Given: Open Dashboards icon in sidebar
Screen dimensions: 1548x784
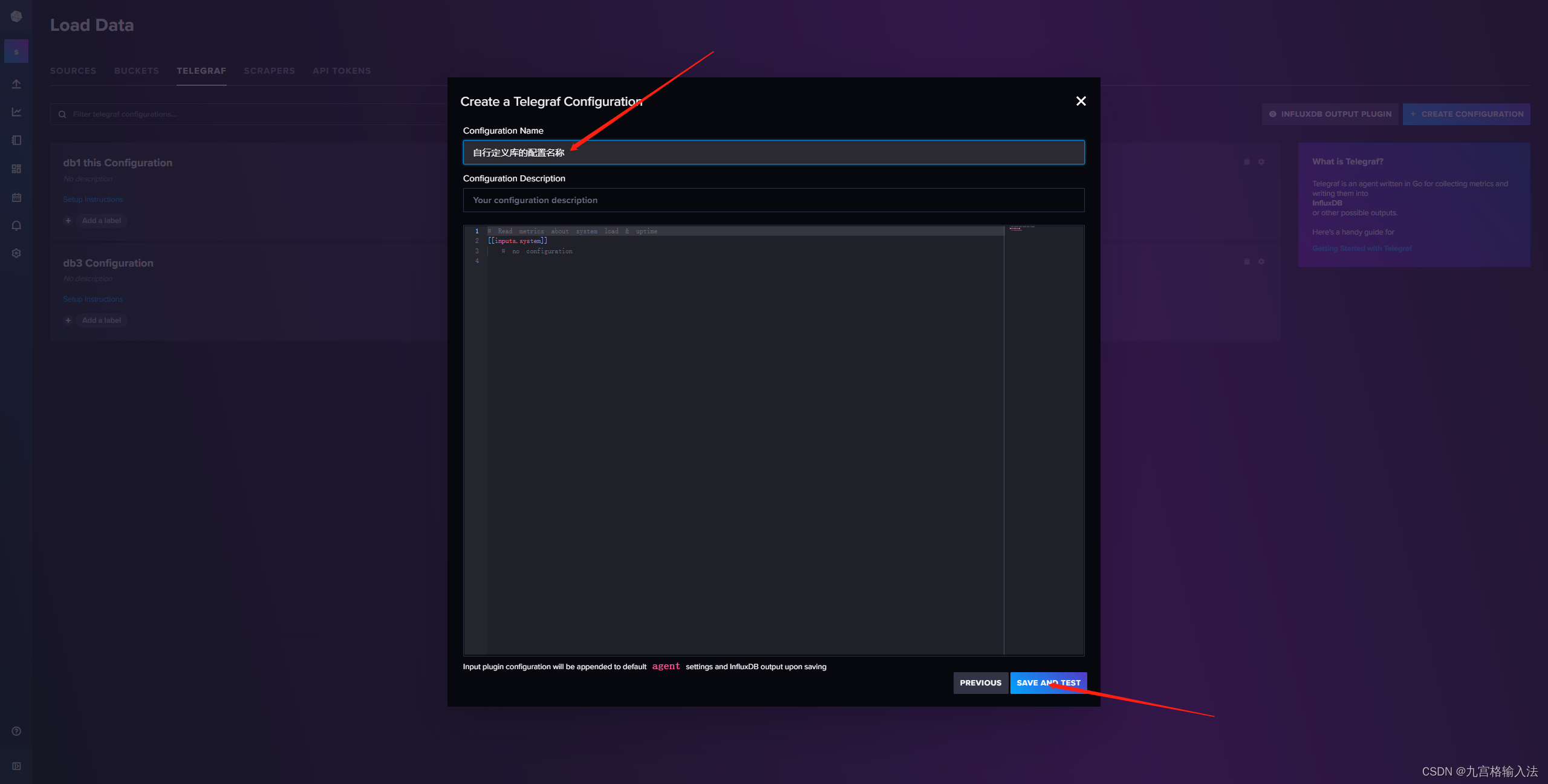Looking at the screenshot, I should click(x=16, y=169).
